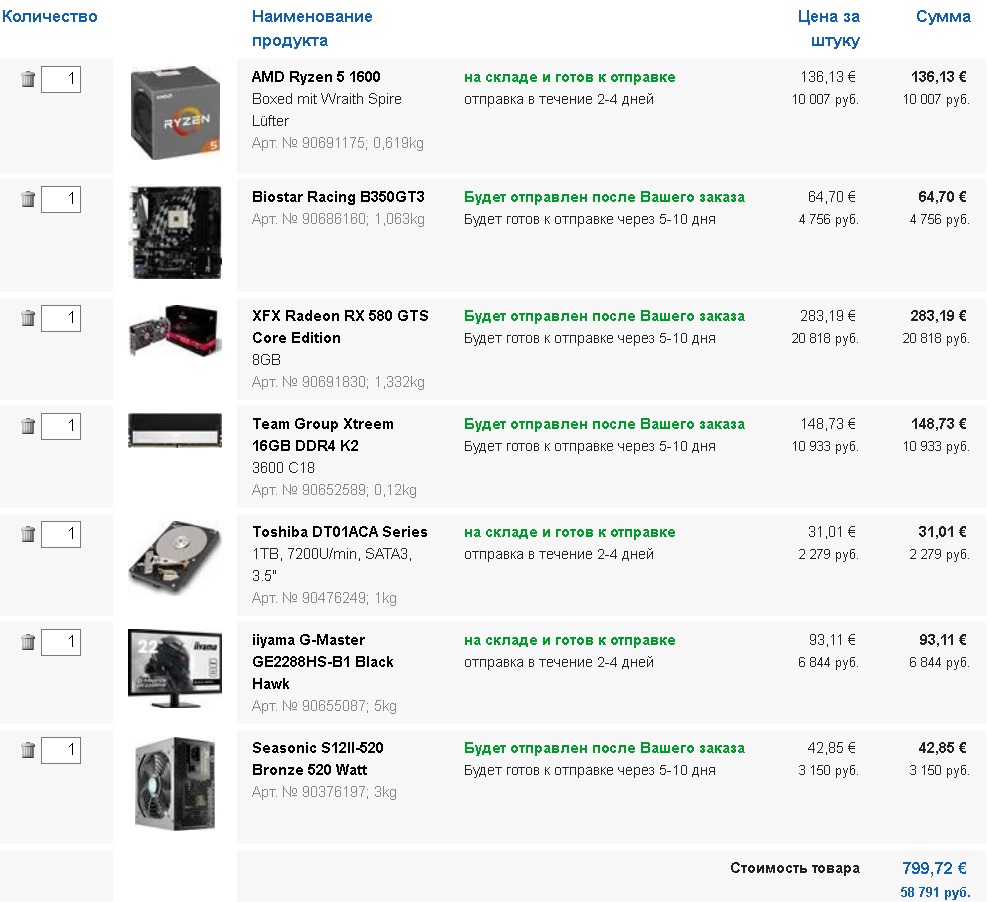Delete AMD Ryzen 5 1600 via trash icon

[28, 79]
